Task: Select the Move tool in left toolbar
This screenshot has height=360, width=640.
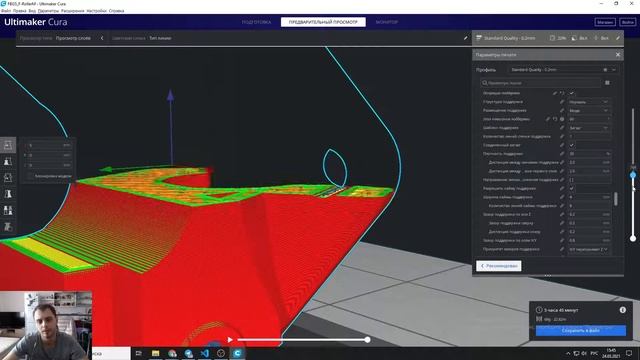Action: click(8, 145)
